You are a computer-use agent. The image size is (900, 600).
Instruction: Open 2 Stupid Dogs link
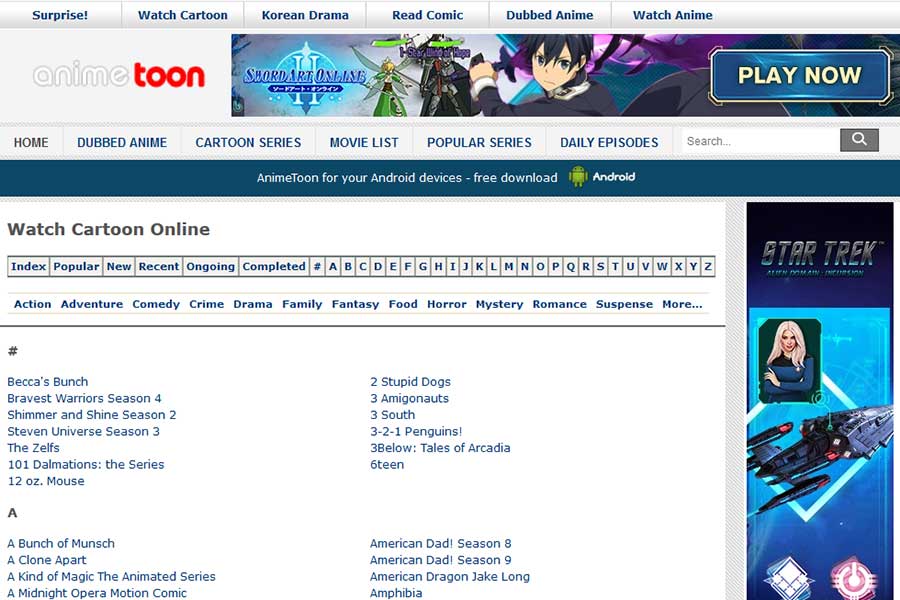click(x=410, y=382)
